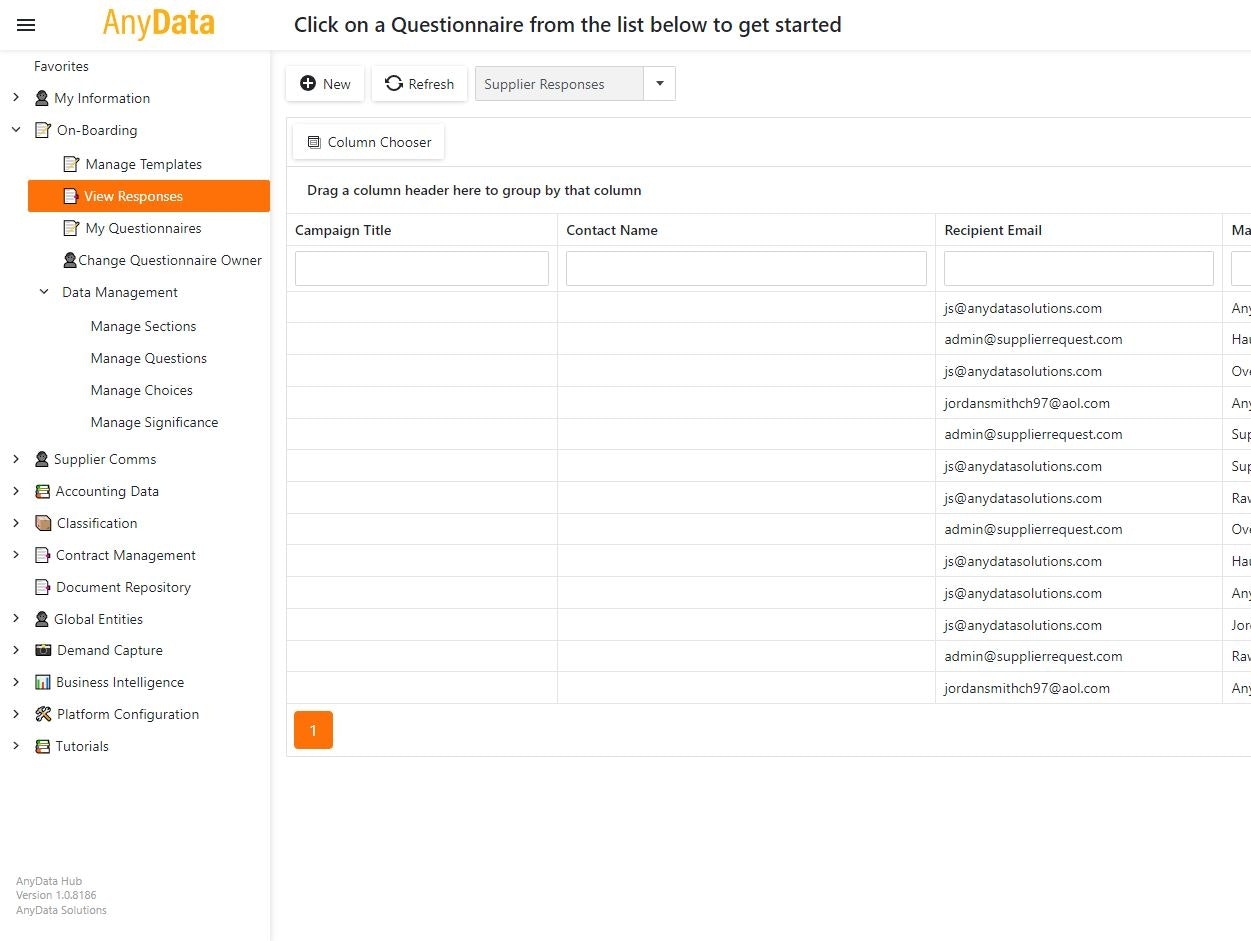Expand the Contract Management node
The width and height of the screenshot is (1251, 941).
(x=16, y=555)
